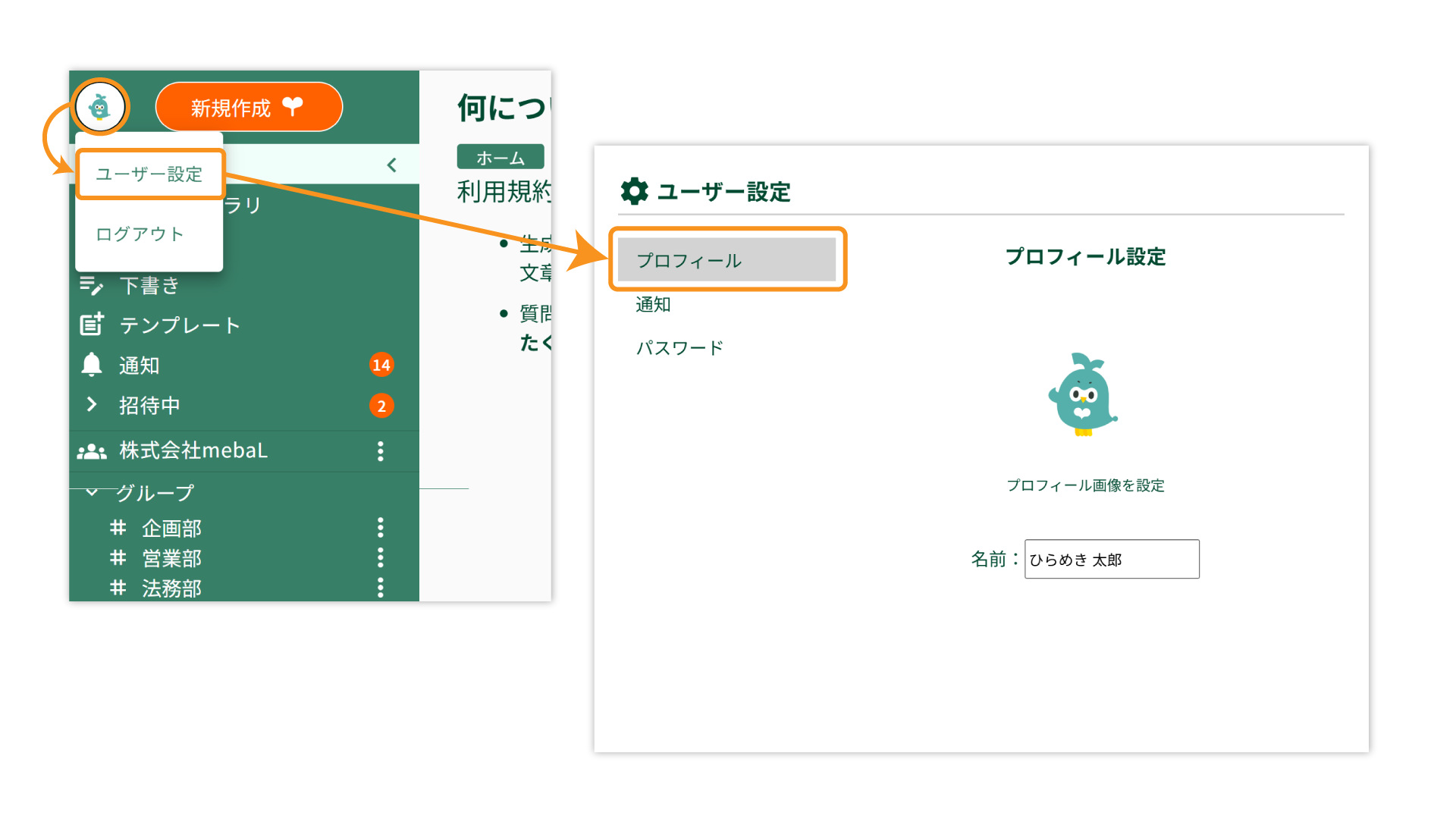Click the bell icon beside 通知
The width and height of the screenshot is (1456, 819).
click(x=92, y=365)
